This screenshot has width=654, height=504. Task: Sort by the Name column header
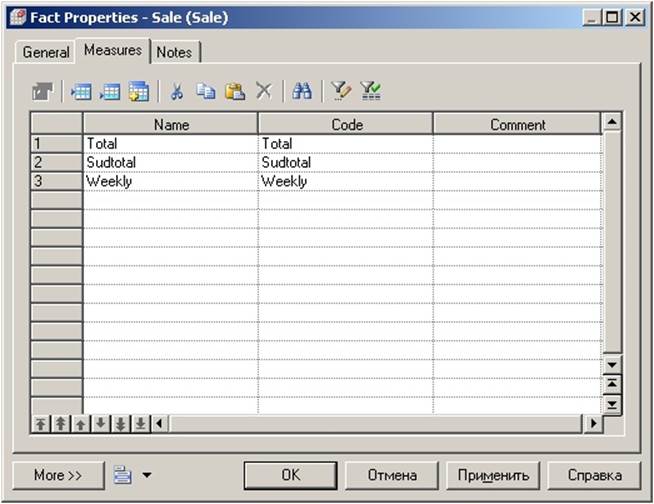pos(171,124)
